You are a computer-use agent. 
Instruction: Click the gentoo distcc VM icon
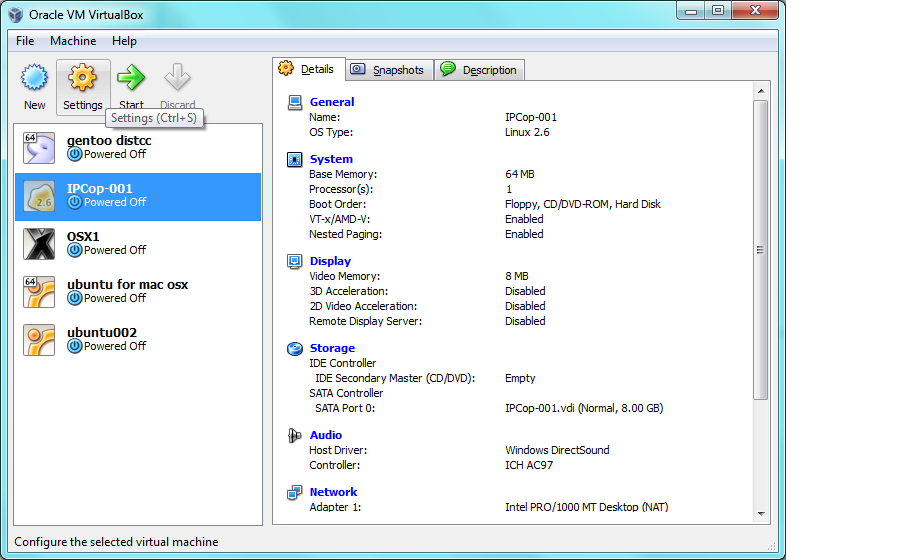tap(39, 148)
